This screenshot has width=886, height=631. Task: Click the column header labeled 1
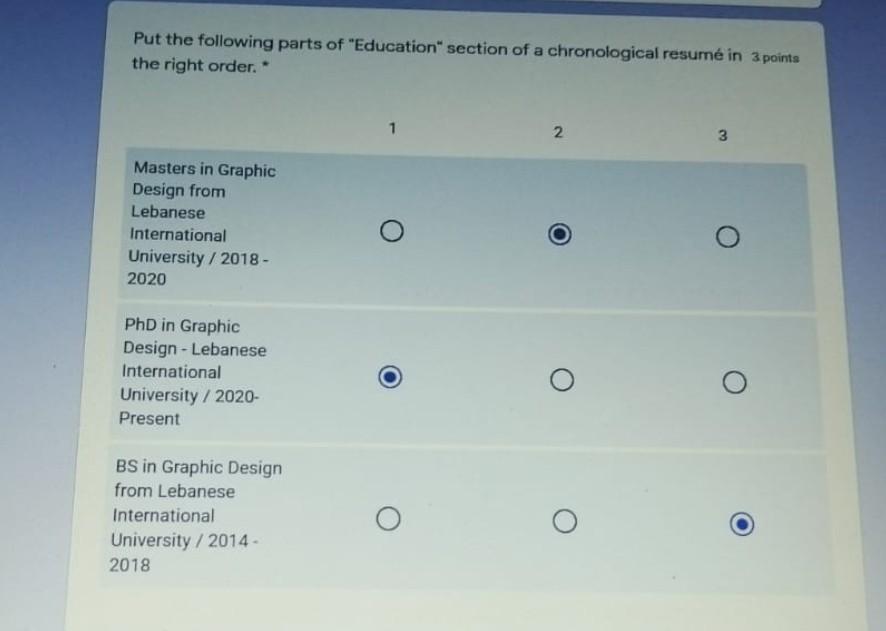point(393,127)
